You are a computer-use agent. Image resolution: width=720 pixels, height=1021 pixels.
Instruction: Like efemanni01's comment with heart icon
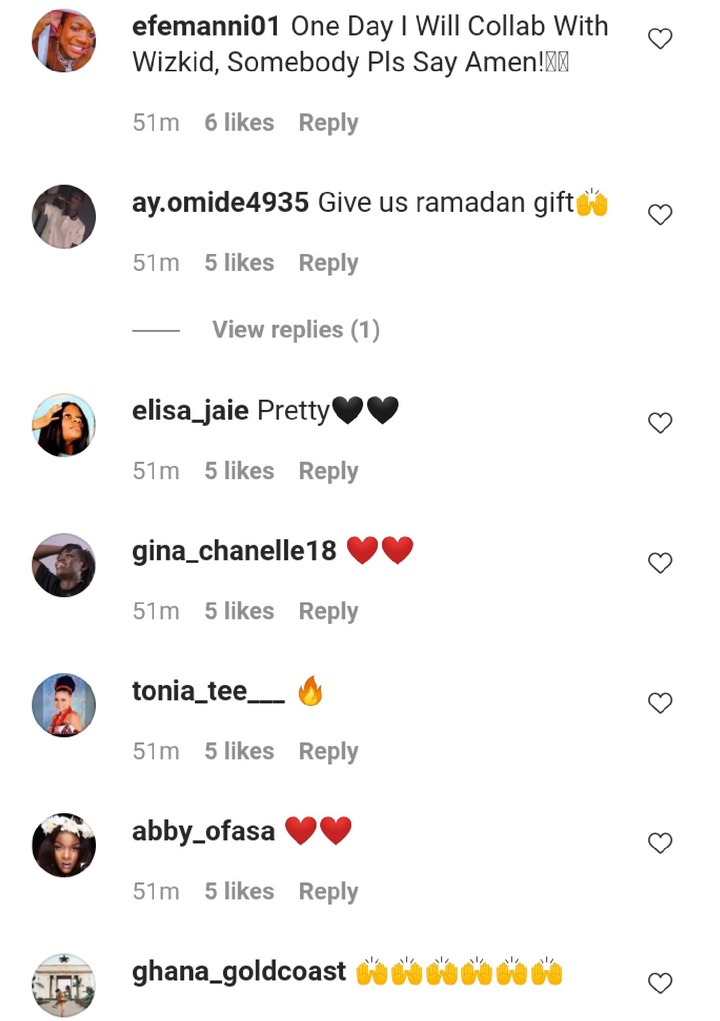pos(660,39)
